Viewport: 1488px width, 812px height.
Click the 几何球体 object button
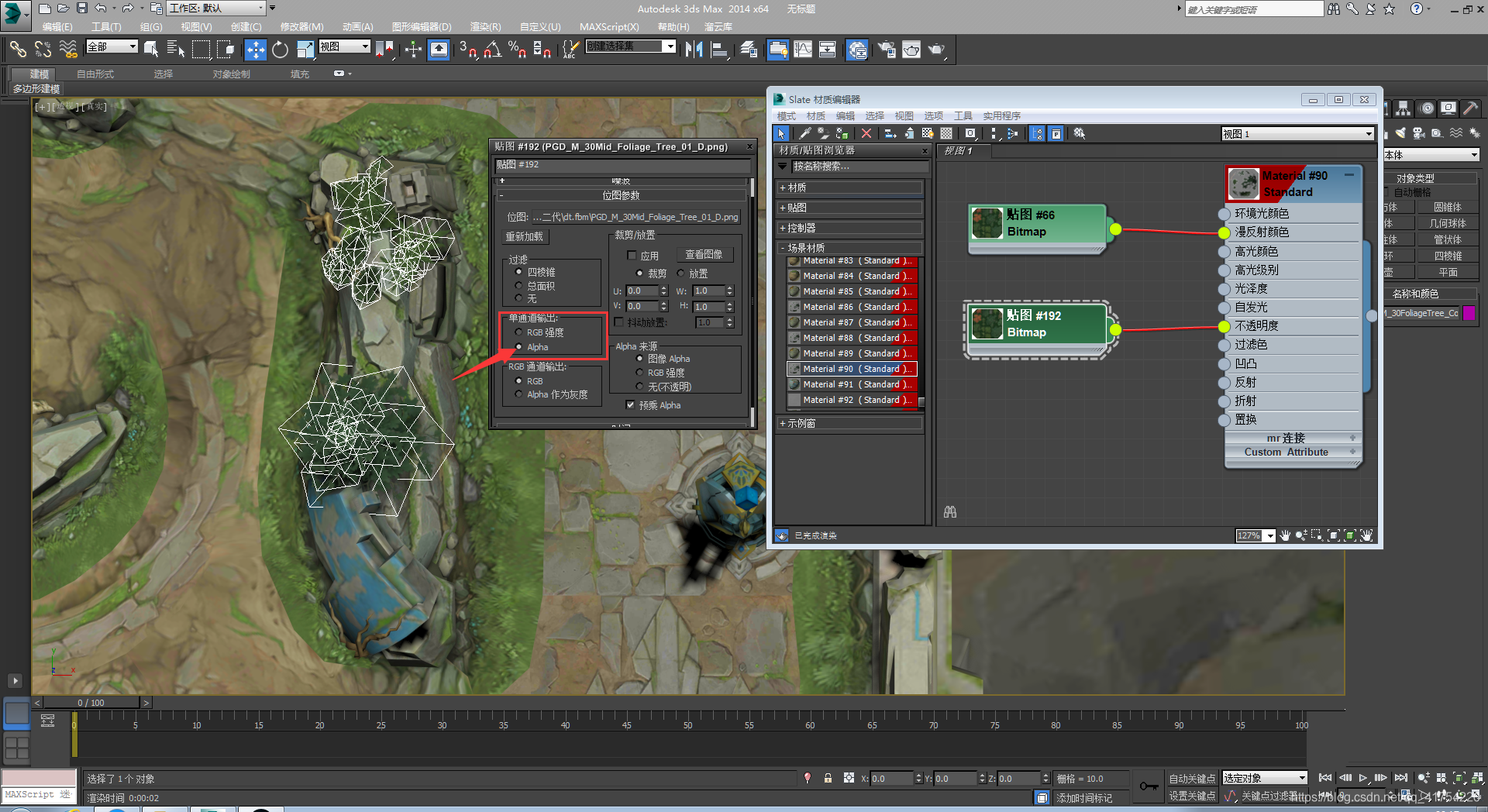tap(1447, 223)
